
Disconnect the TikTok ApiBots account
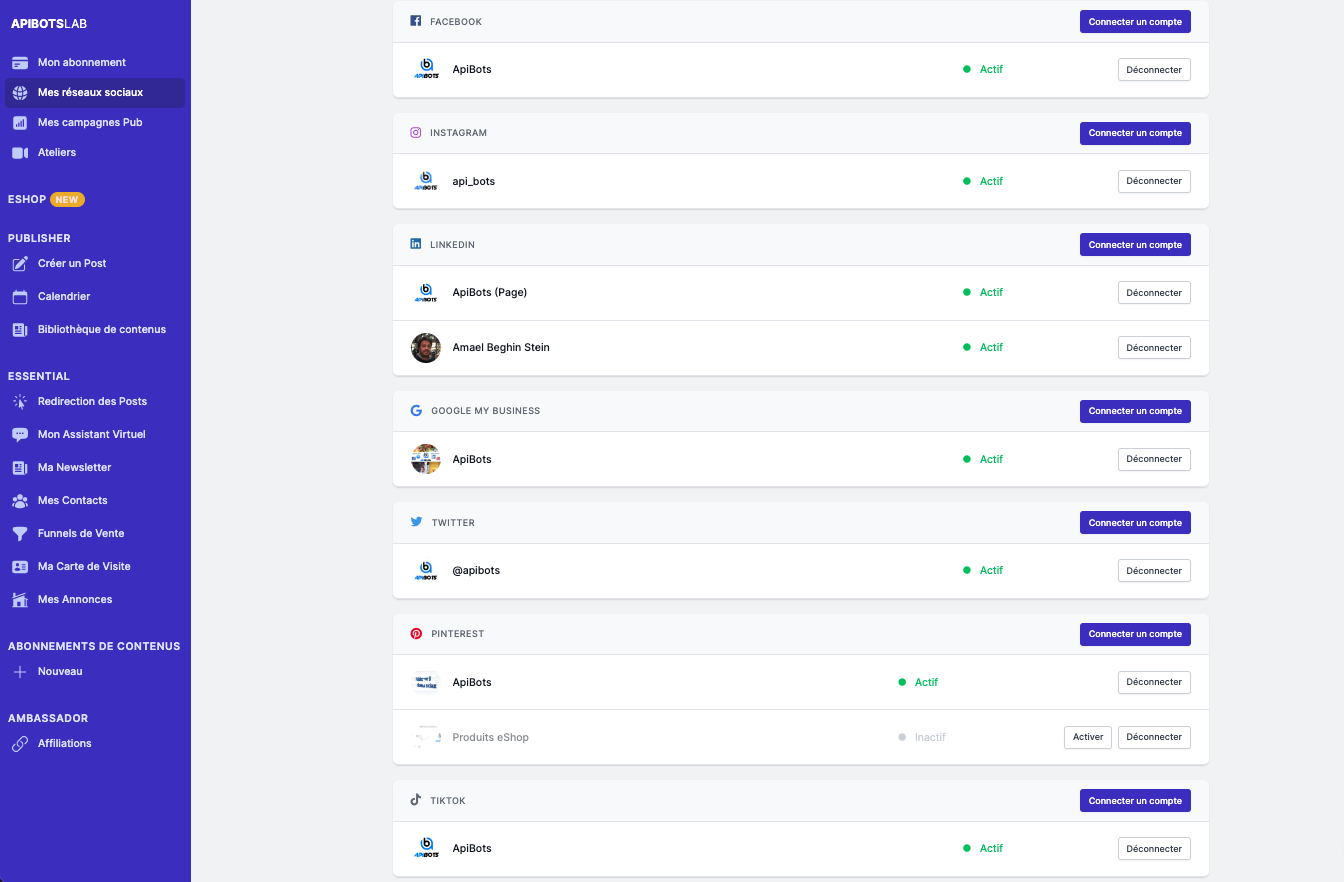[1154, 849]
